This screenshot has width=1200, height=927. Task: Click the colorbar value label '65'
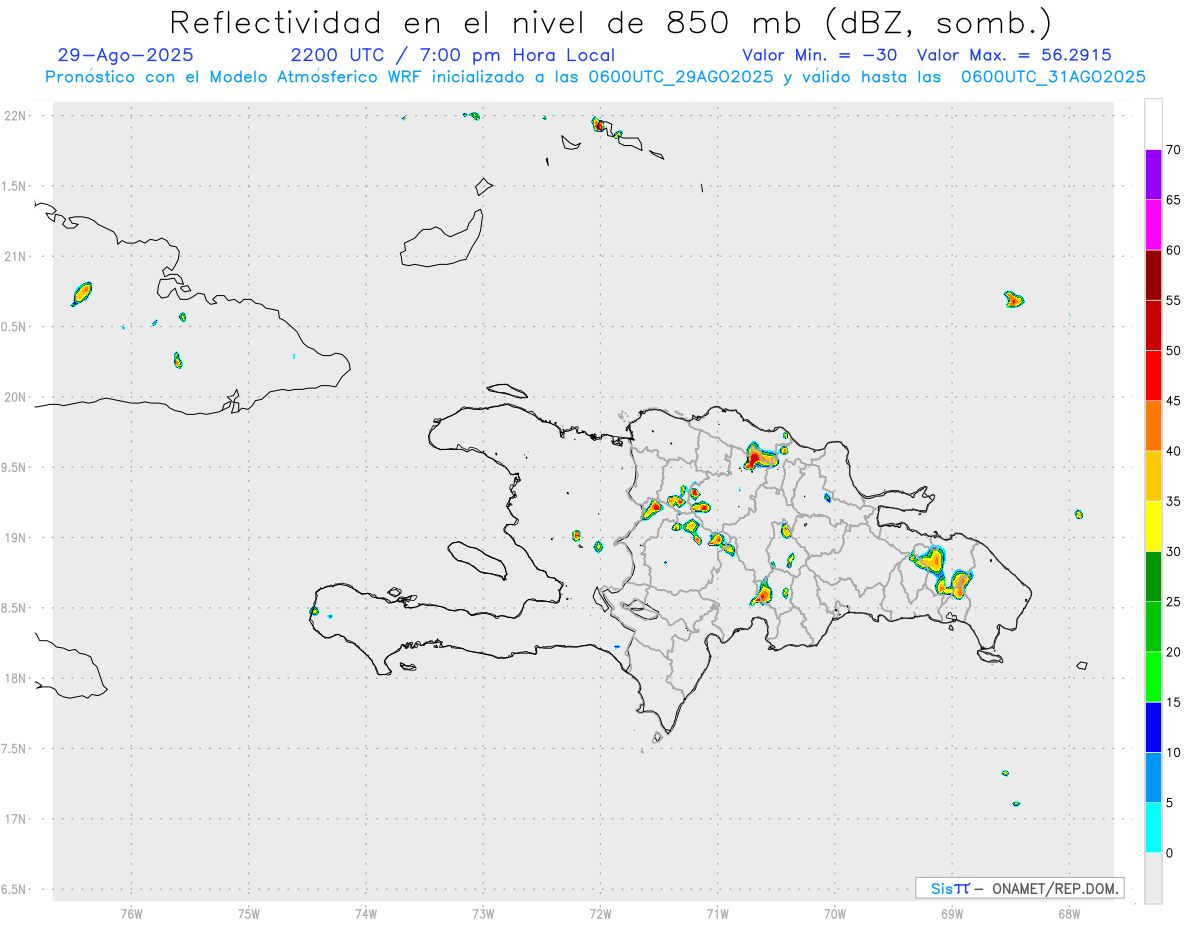[1175, 200]
